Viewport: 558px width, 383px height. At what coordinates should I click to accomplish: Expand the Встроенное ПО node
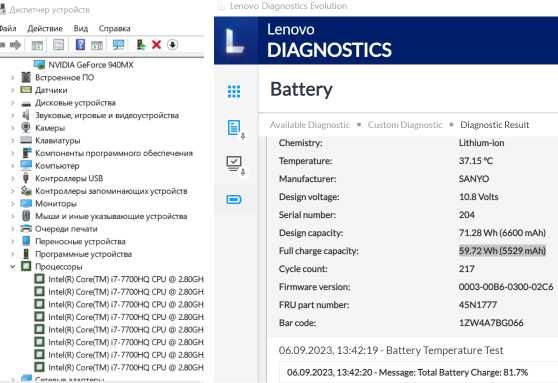pos(12,77)
